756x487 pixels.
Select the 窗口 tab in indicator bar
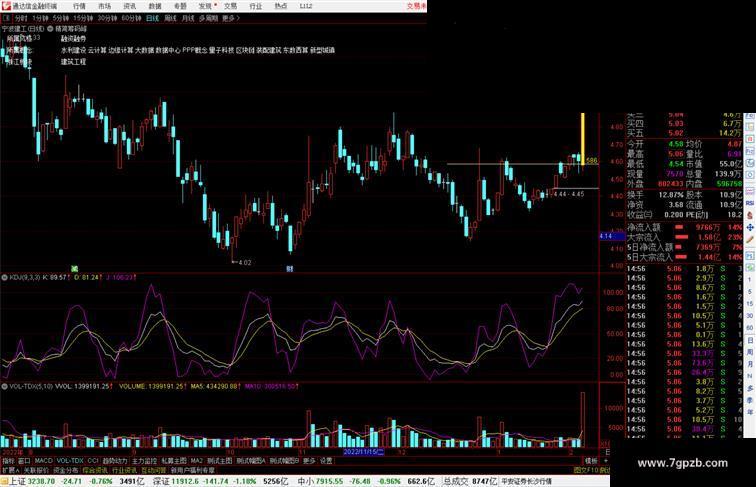click(24, 461)
